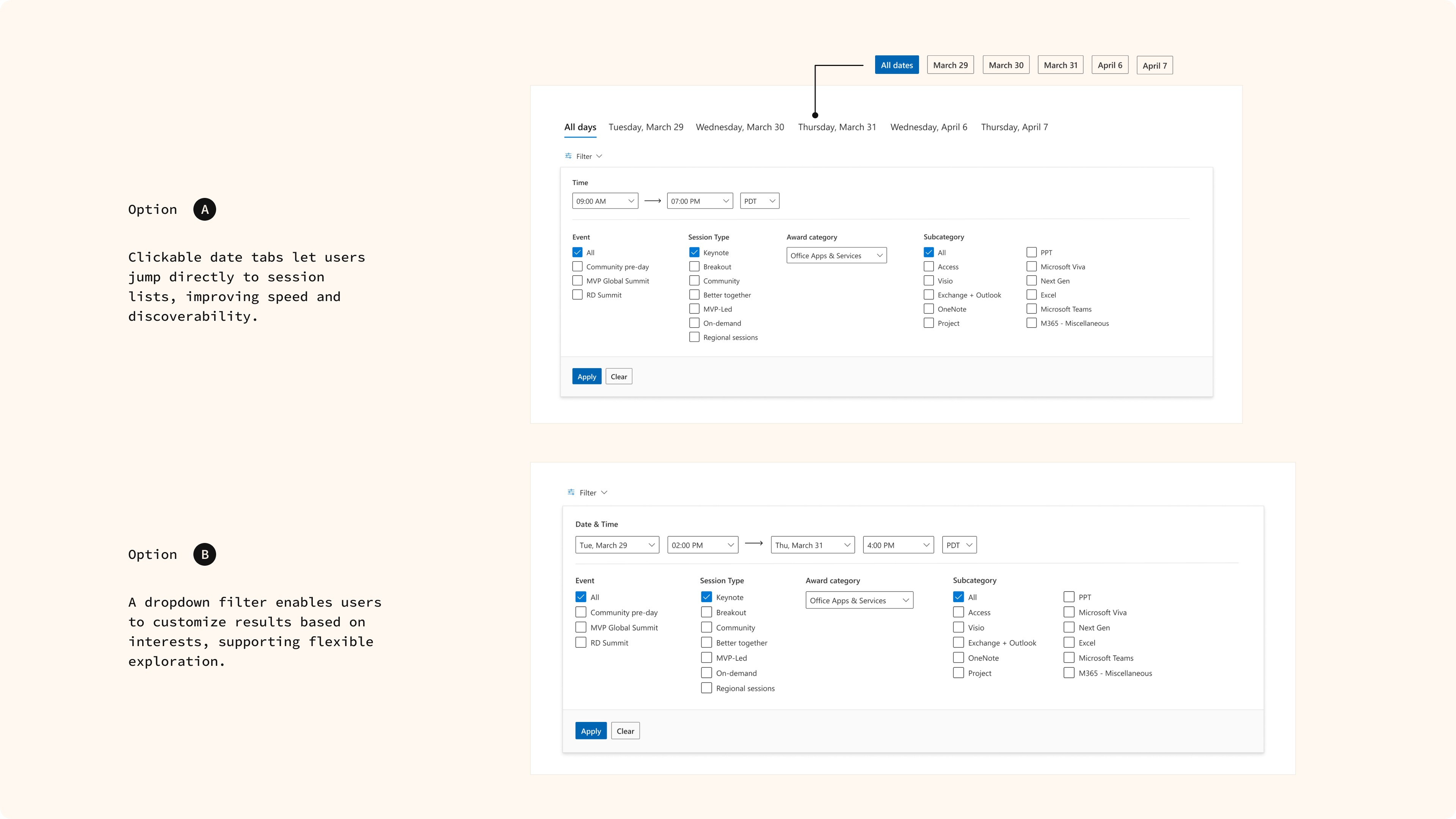Click the filter sliders icon in Option B

point(571,492)
